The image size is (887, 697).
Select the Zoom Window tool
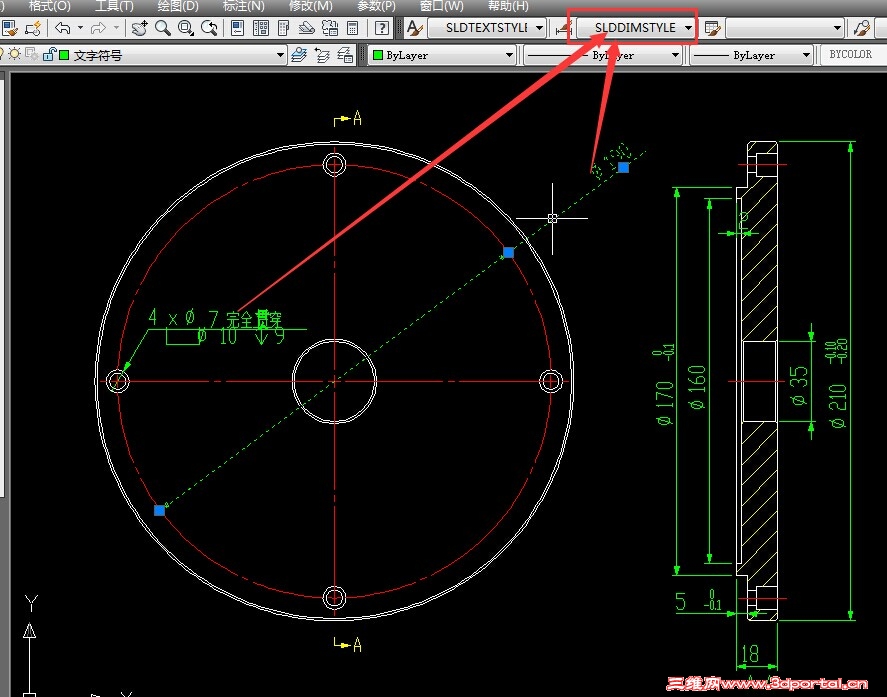pyautogui.click(x=186, y=28)
